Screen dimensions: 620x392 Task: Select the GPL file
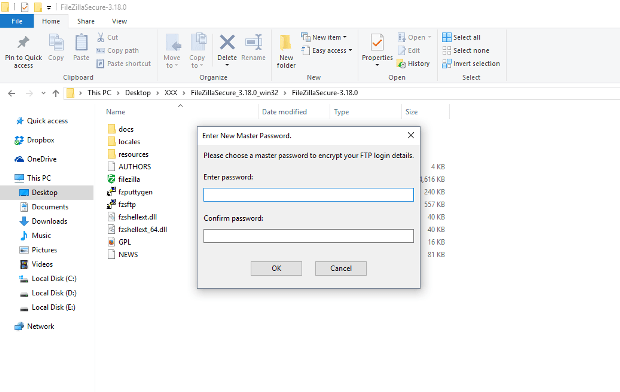[x=119, y=242]
